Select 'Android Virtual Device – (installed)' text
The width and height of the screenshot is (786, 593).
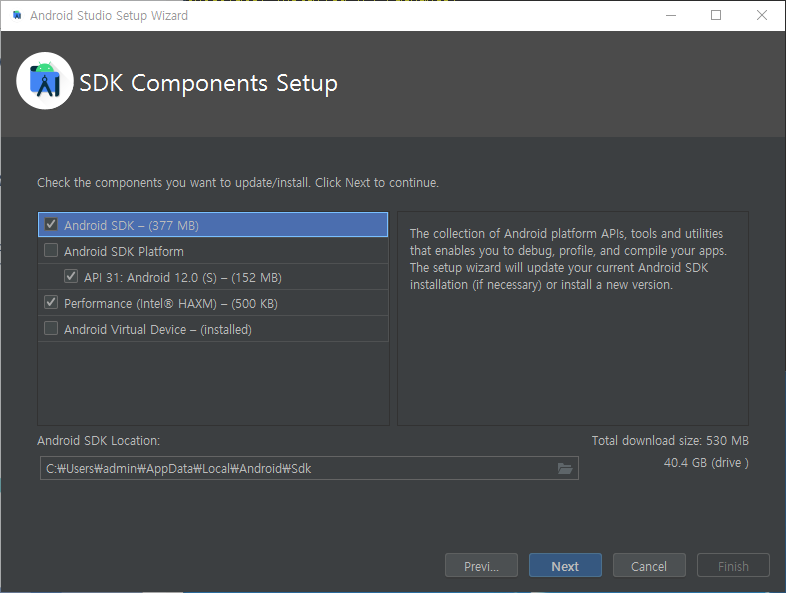(158, 330)
